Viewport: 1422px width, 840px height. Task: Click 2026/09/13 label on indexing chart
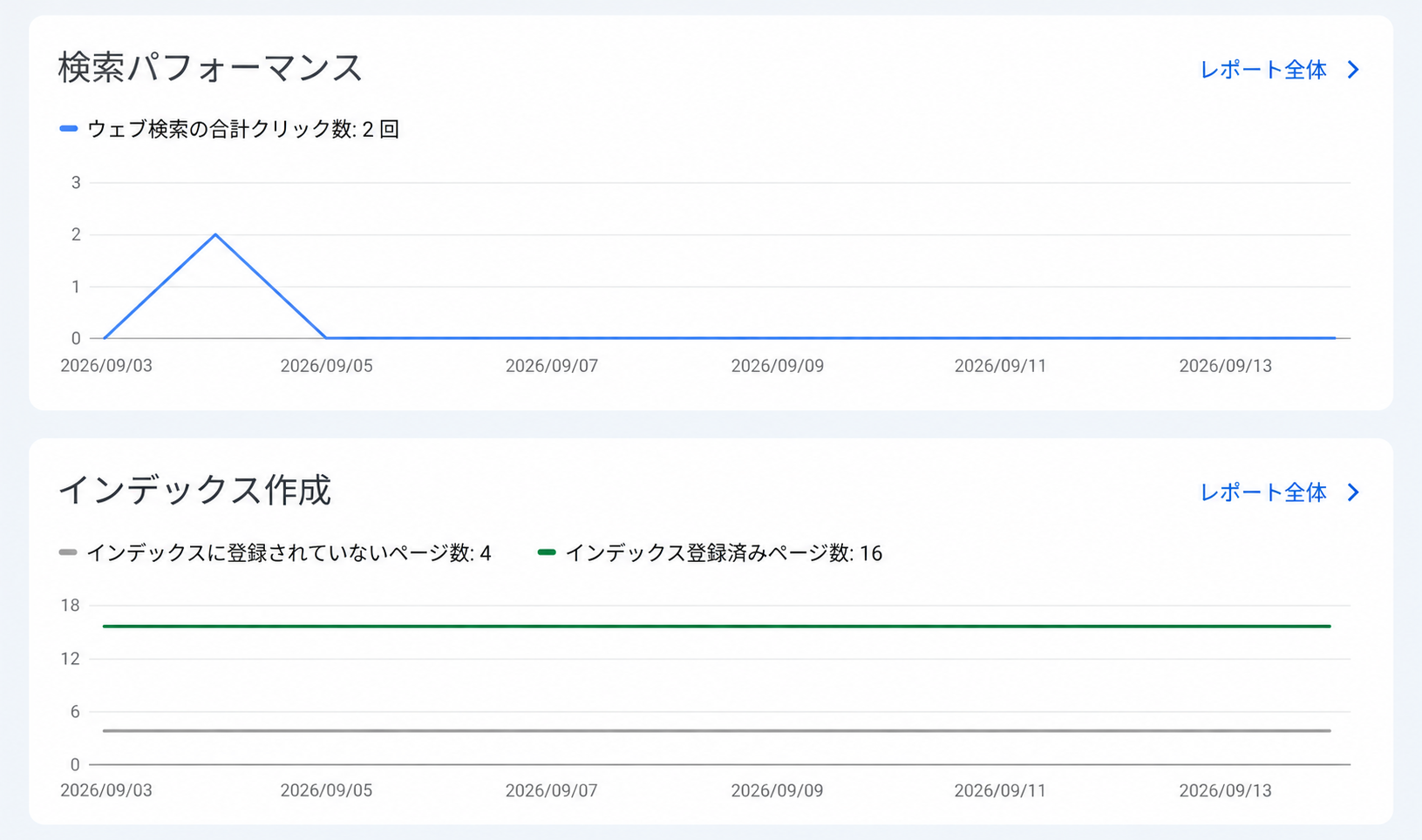1225,790
